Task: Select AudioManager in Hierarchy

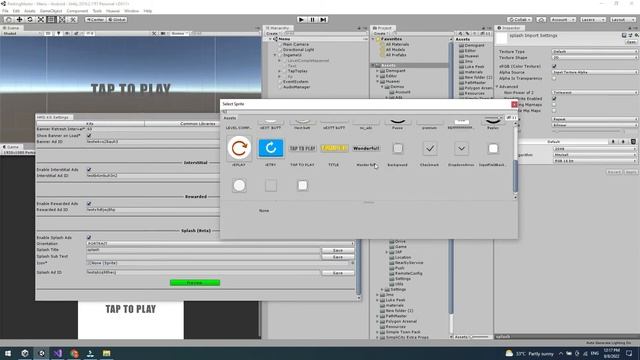Action: pyautogui.click(x=297, y=87)
